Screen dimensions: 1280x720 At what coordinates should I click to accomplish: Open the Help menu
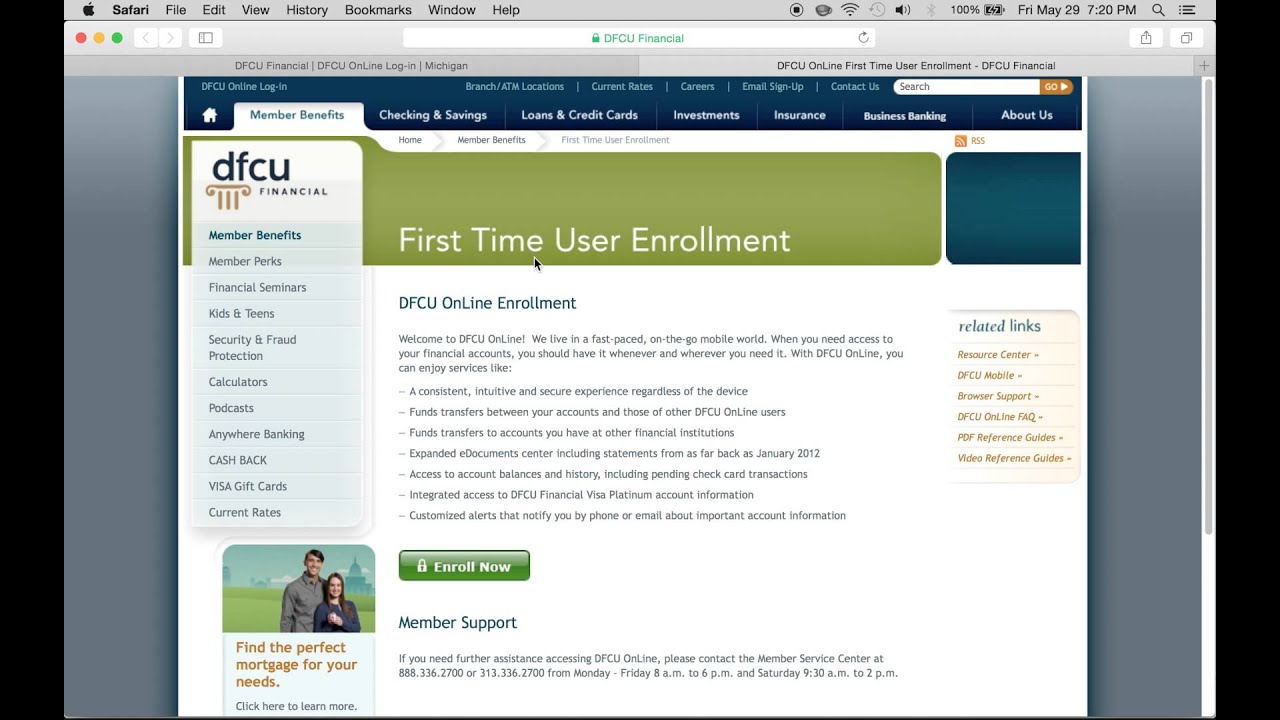click(506, 10)
